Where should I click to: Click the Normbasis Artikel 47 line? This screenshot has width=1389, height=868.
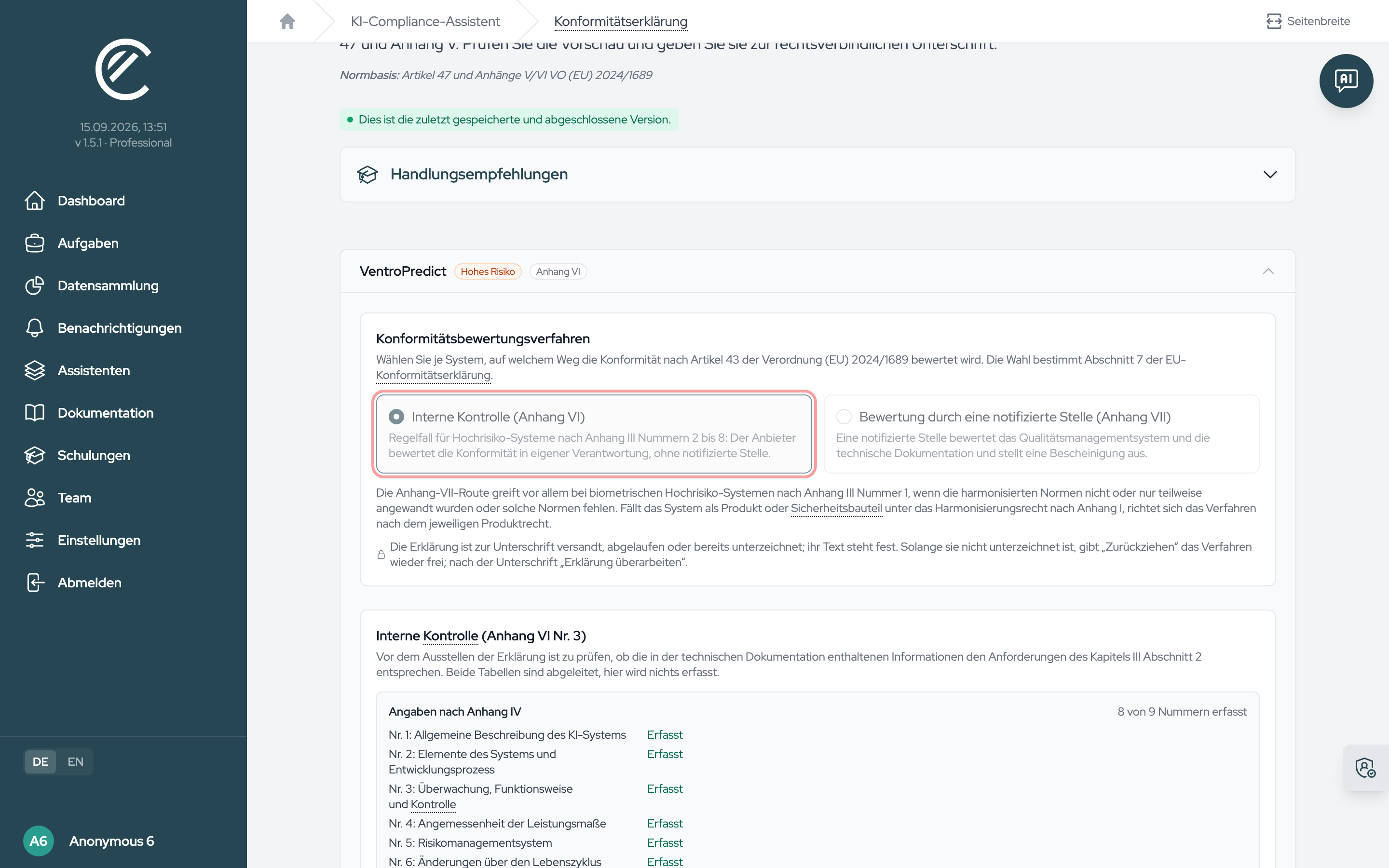click(x=496, y=75)
